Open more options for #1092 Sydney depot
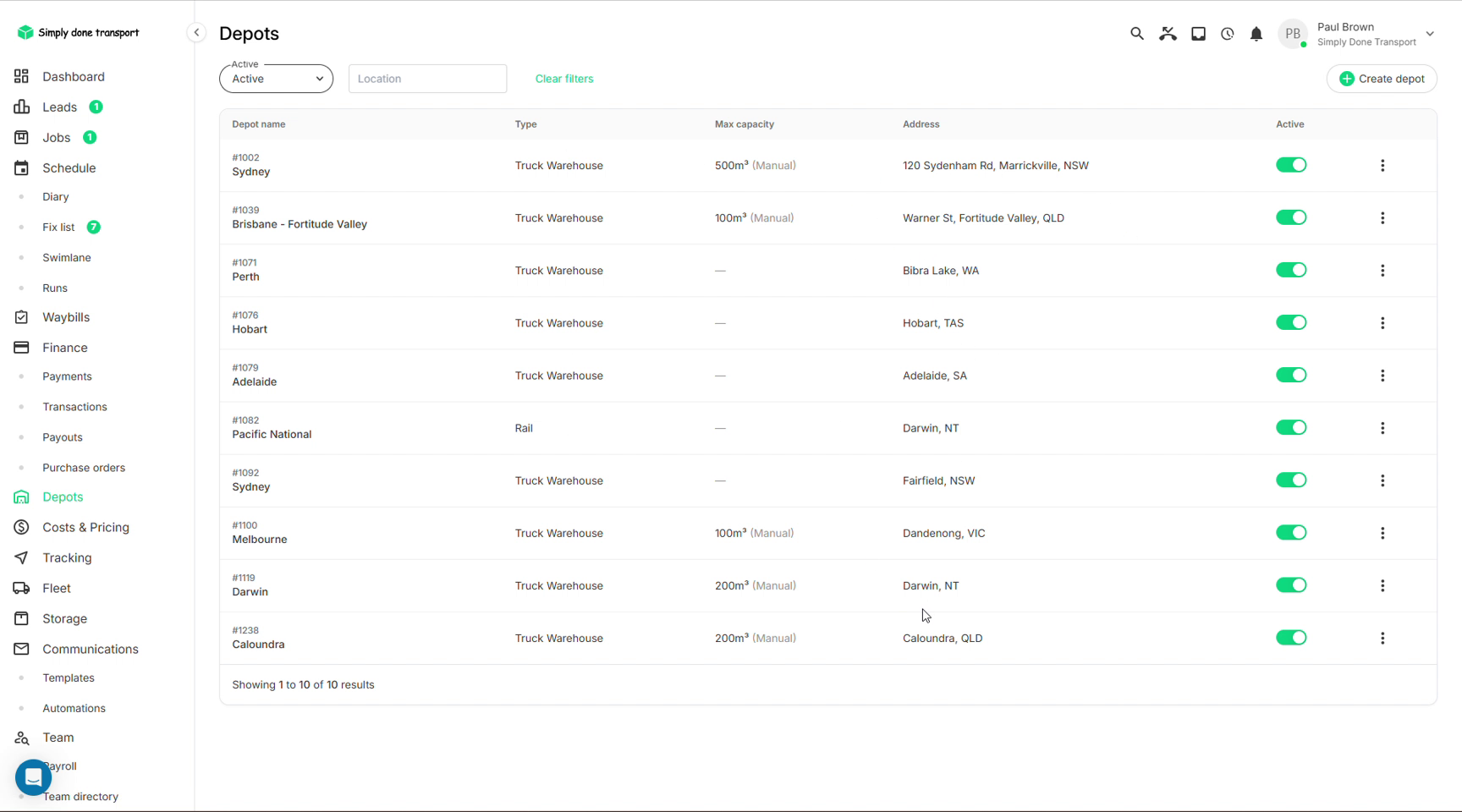The width and height of the screenshot is (1462, 812). [1382, 480]
